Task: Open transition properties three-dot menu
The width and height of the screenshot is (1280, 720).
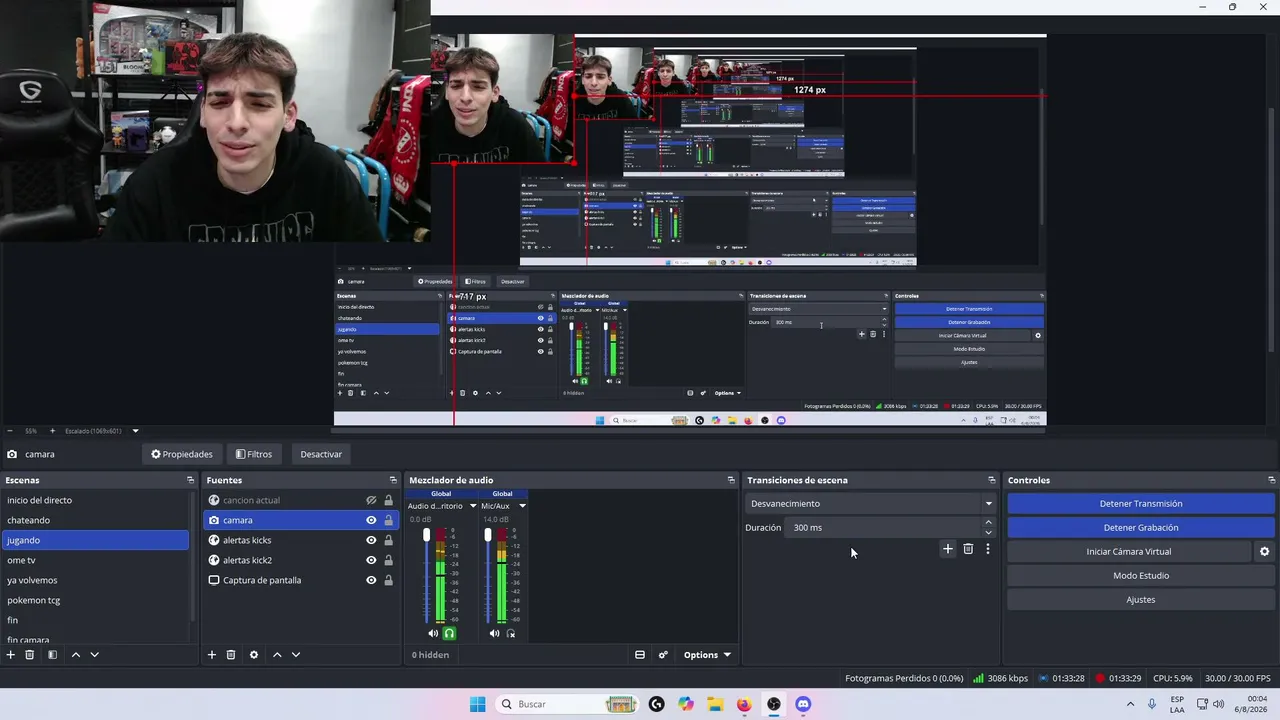Action: pos(988,549)
